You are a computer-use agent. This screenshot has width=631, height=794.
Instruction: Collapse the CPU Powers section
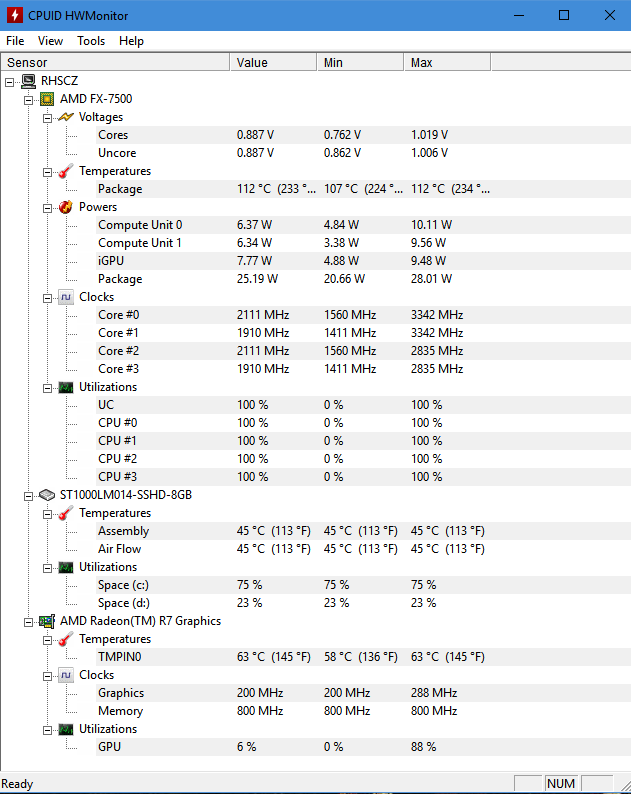(48, 207)
